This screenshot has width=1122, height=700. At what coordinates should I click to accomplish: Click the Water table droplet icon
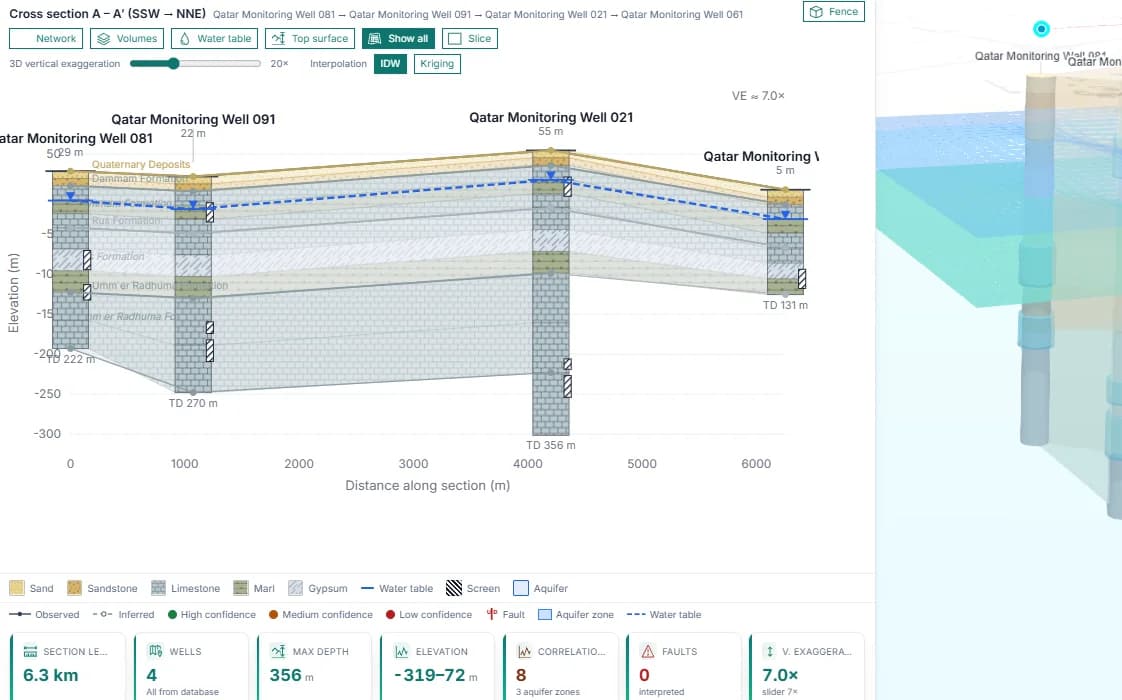185,39
